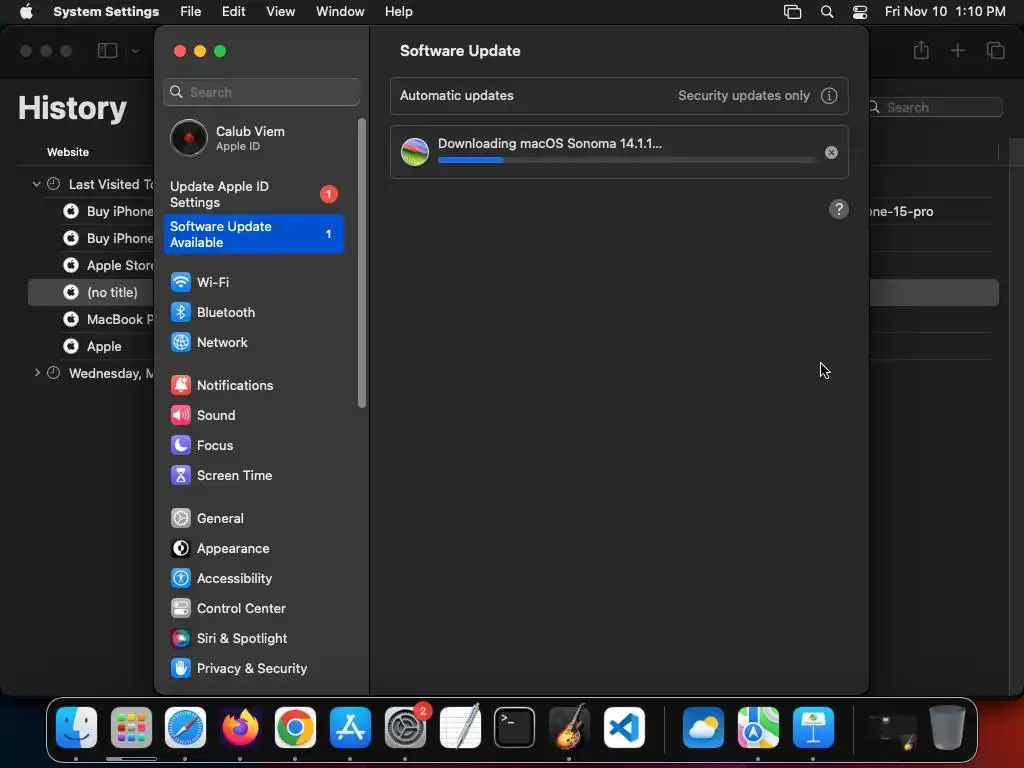Open Weather app from the Dock
The image size is (1024, 768).
point(703,728)
